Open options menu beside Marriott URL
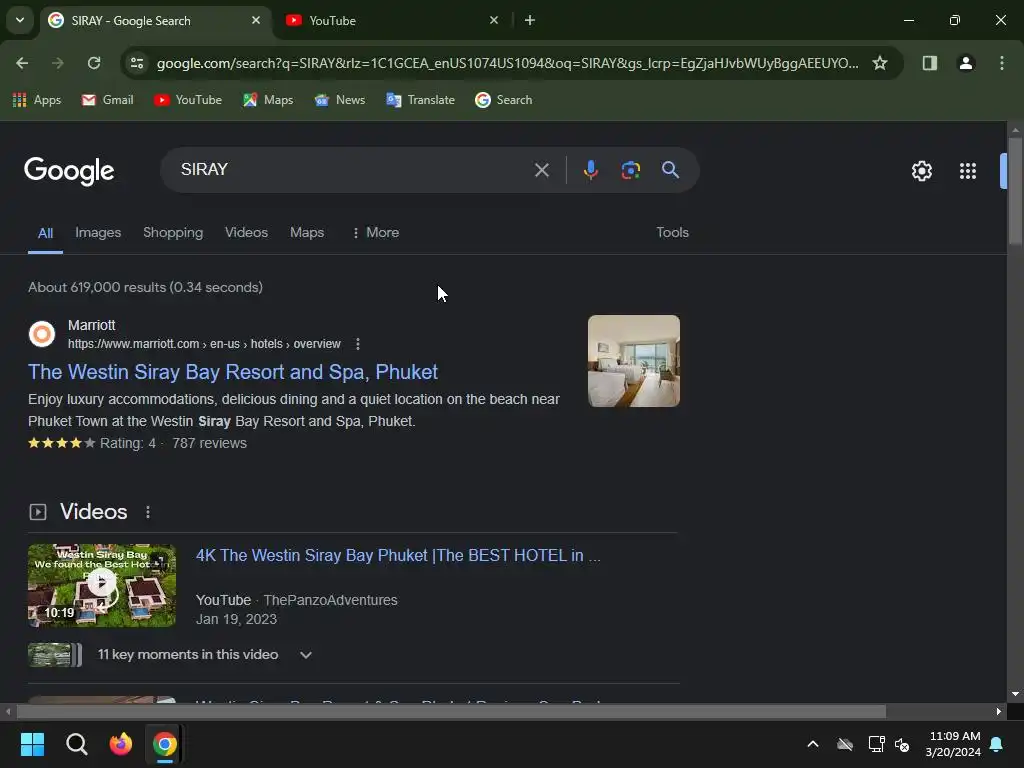This screenshot has width=1024, height=768. pos(357,344)
